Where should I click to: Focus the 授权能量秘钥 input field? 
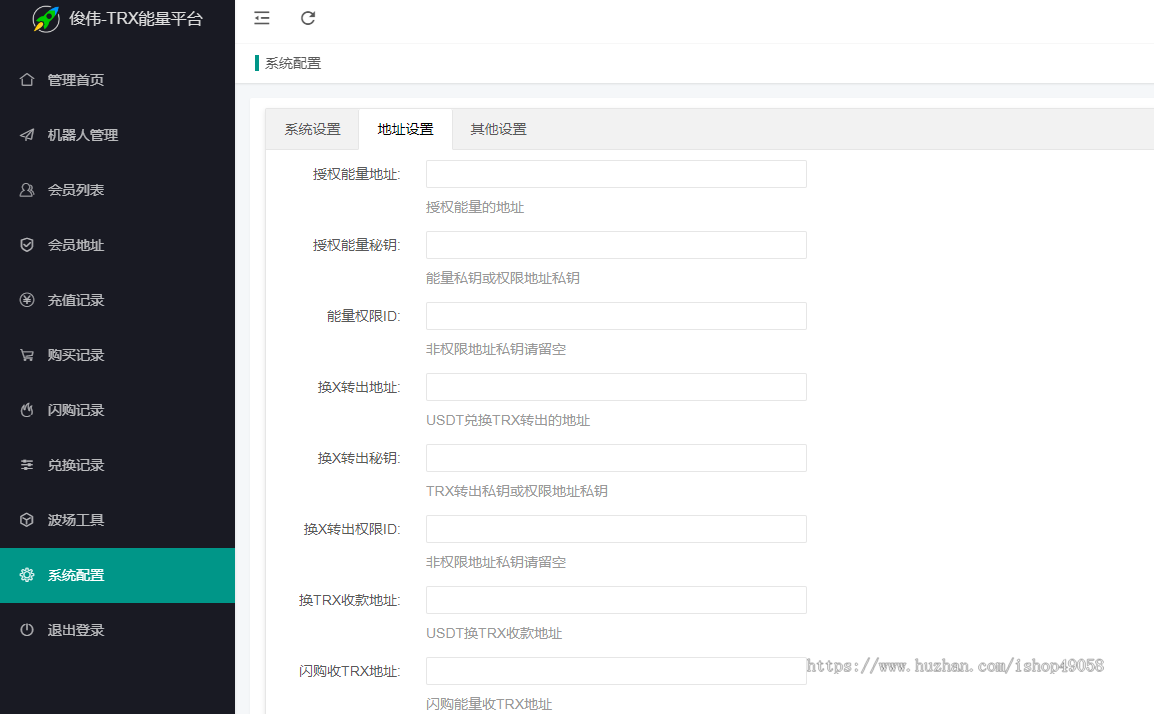coord(616,245)
